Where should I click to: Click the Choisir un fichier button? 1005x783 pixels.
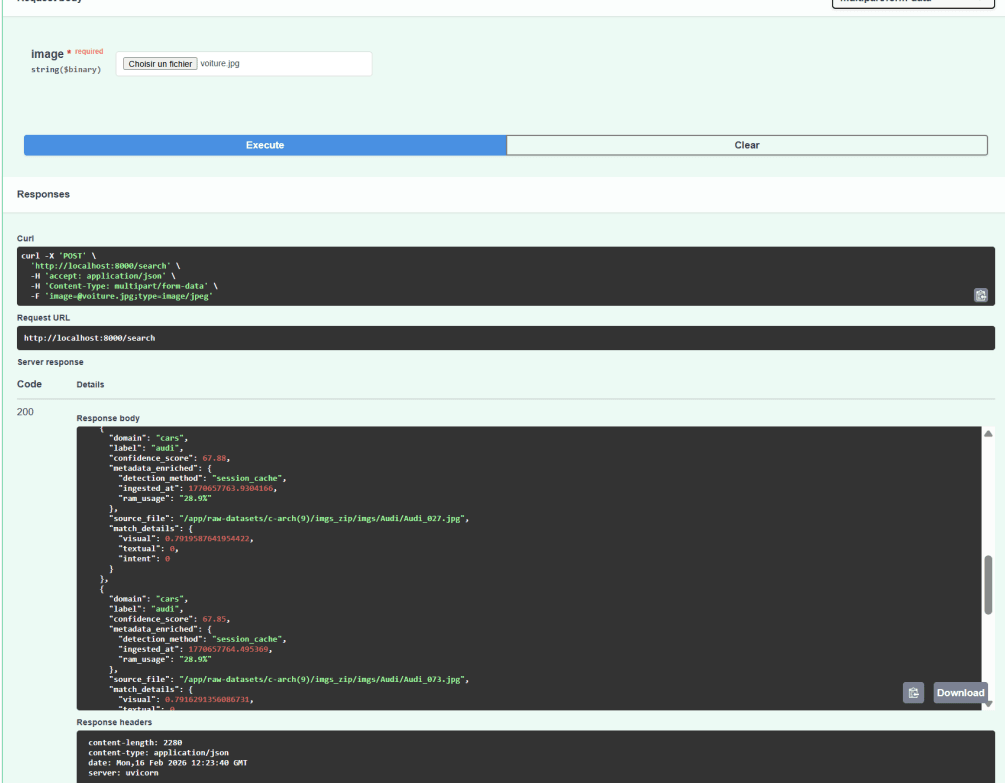pos(160,64)
